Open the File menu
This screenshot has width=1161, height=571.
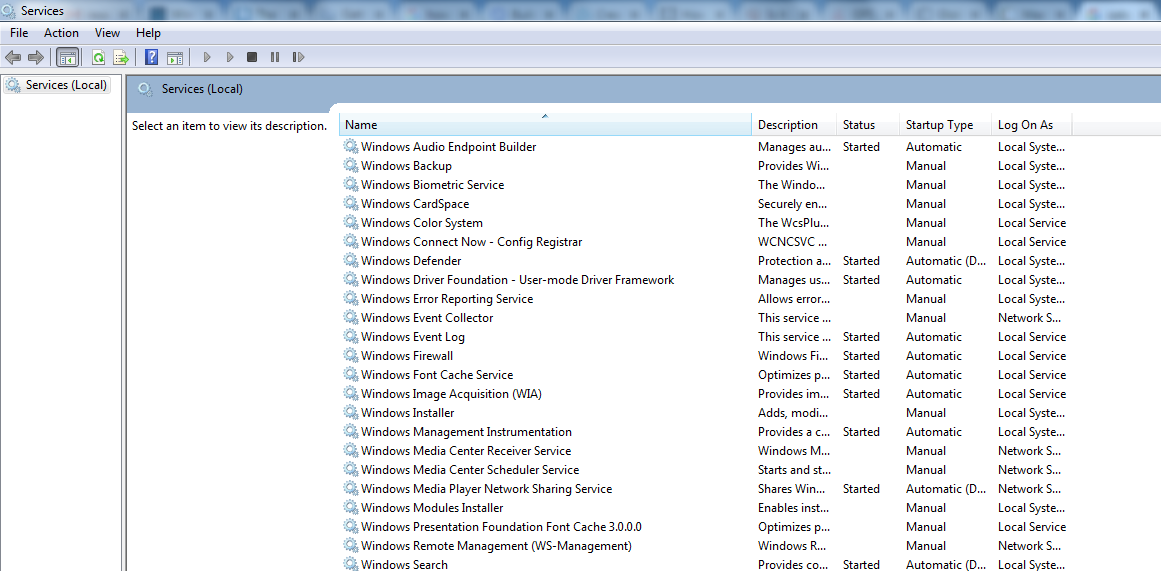click(19, 33)
